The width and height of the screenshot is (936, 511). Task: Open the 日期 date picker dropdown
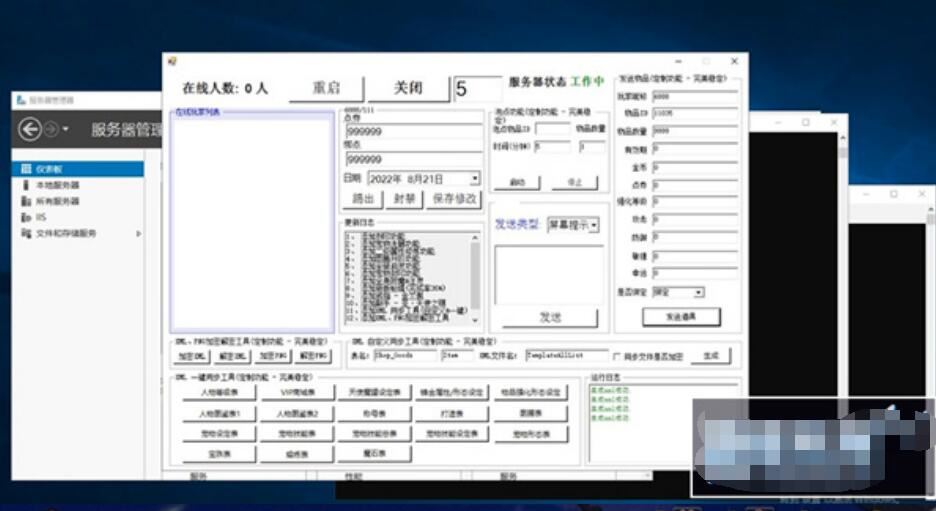tap(474, 178)
